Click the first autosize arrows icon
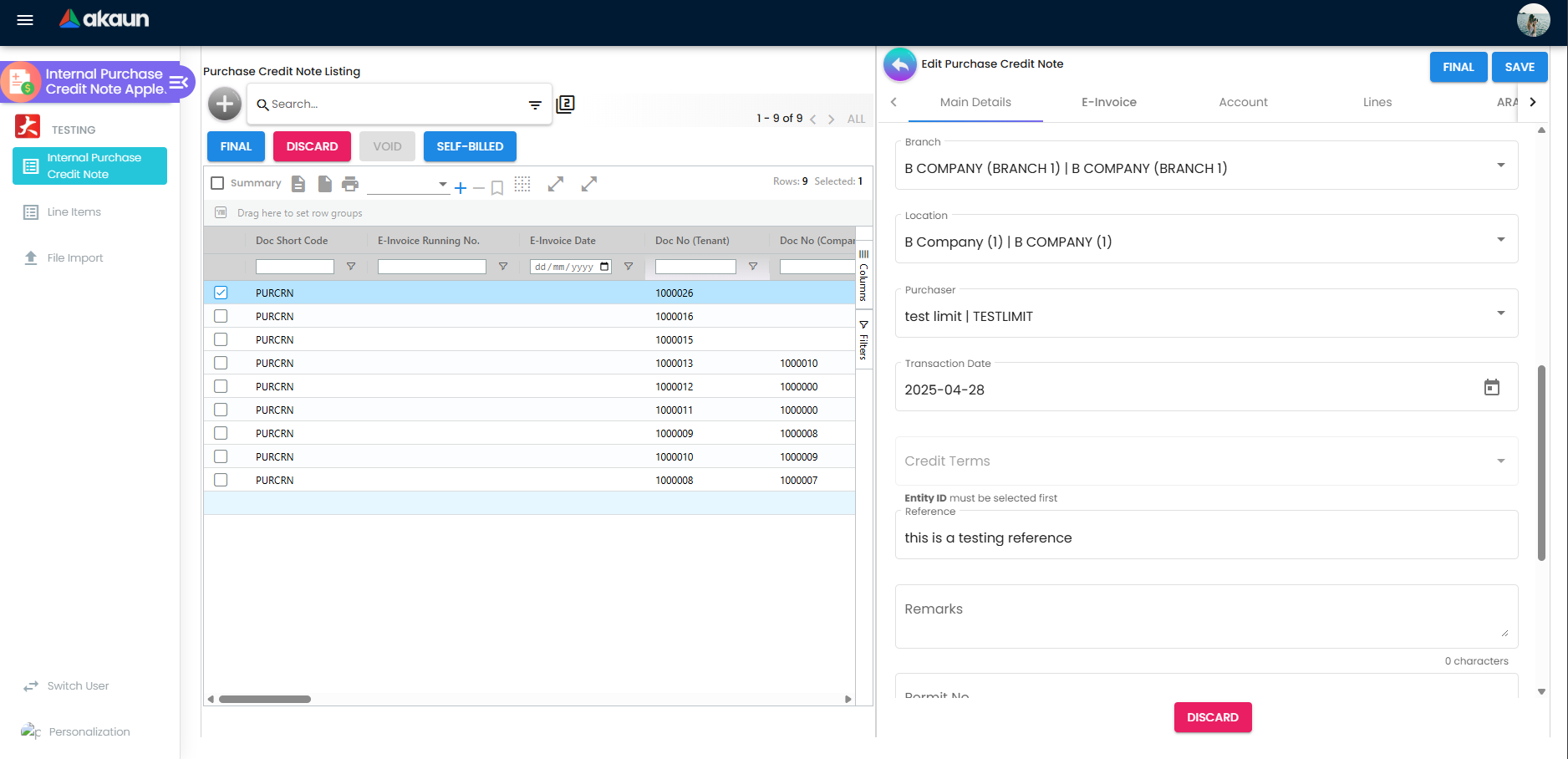This screenshot has height=759, width=1568. click(556, 184)
